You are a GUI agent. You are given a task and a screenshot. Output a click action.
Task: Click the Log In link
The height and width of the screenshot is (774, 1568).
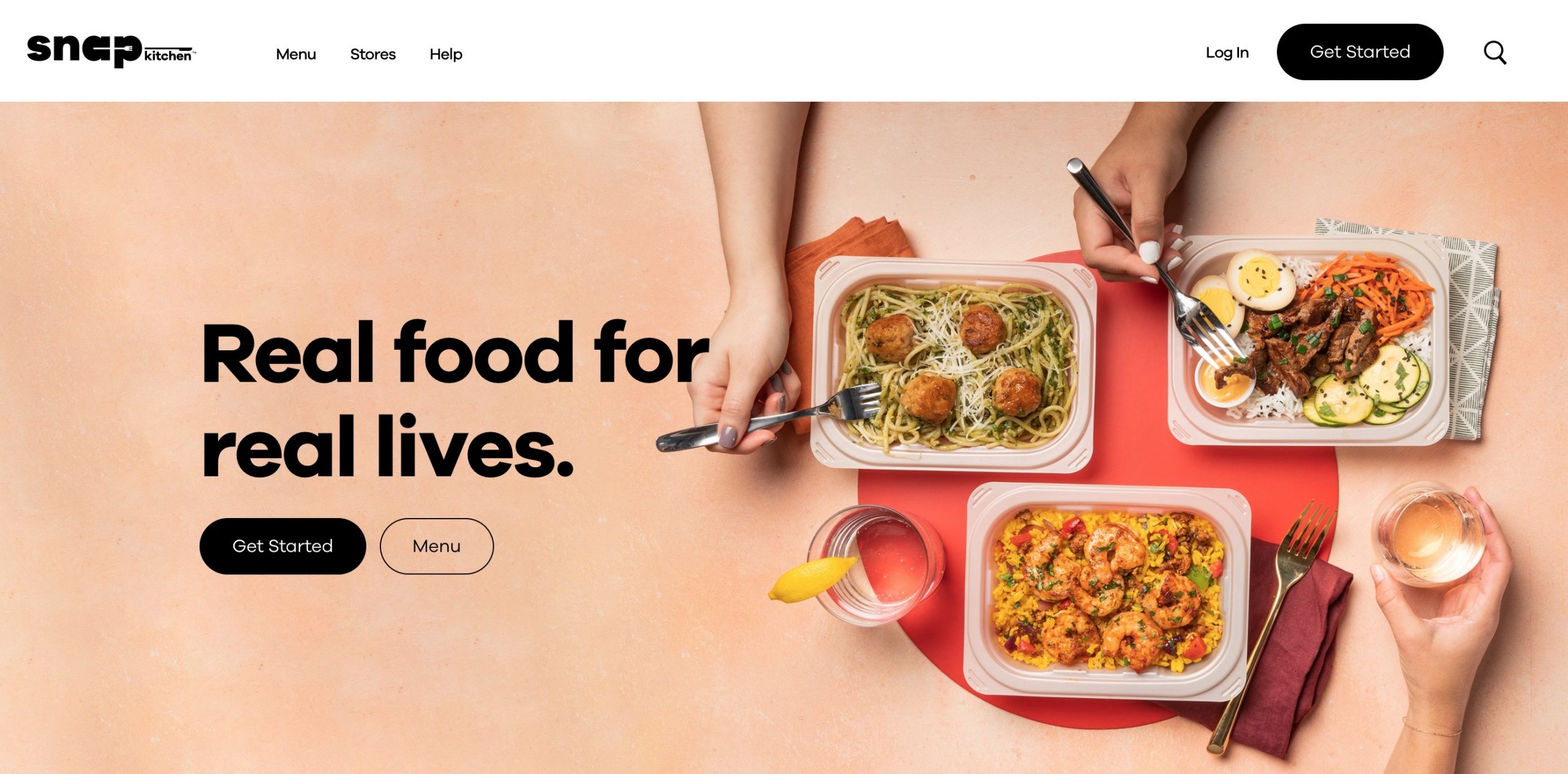tap(1227, 53)
